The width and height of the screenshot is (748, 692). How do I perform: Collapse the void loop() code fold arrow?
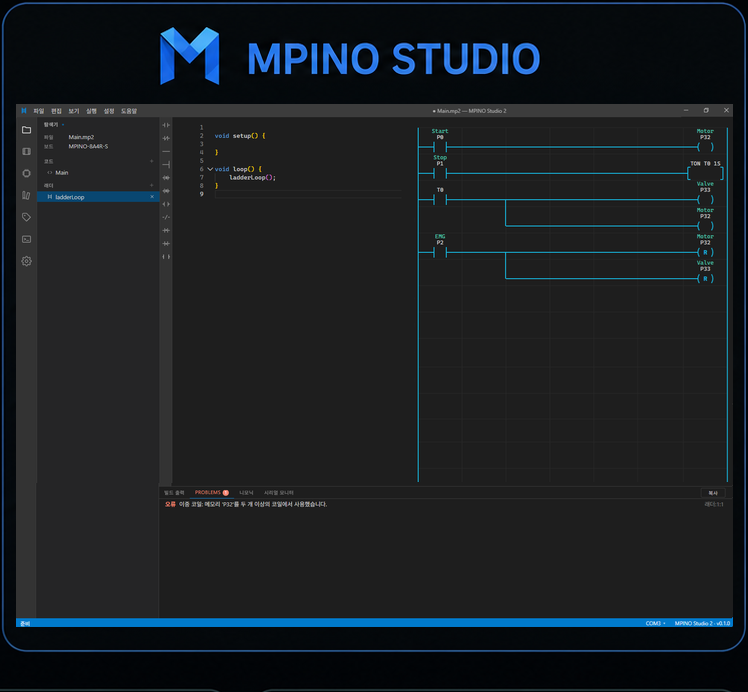(210, 169)
